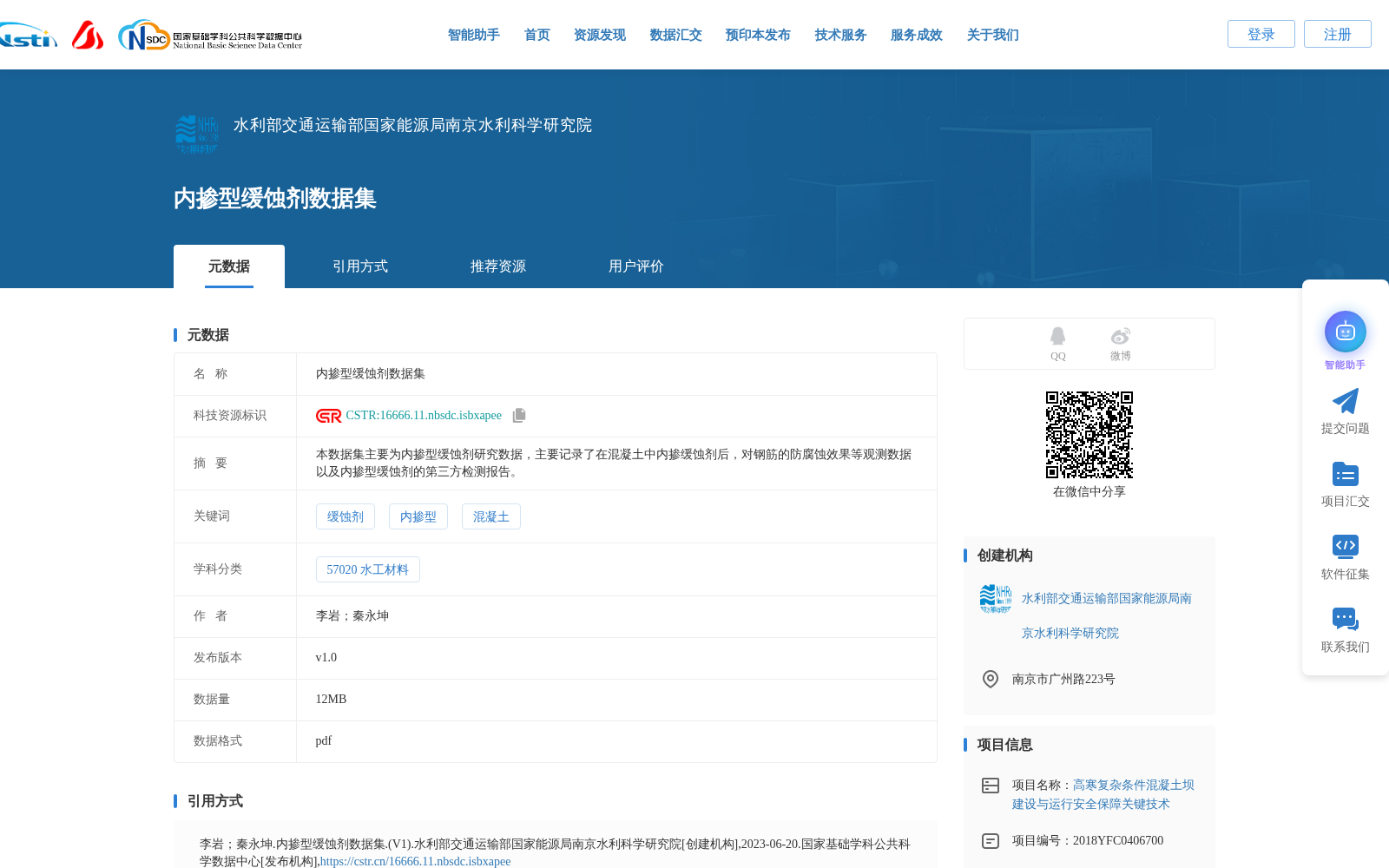Open CSTR:16666.11.nbsdc.isbxapee link
Screen dimensions: 1389x868
[424, 416]
